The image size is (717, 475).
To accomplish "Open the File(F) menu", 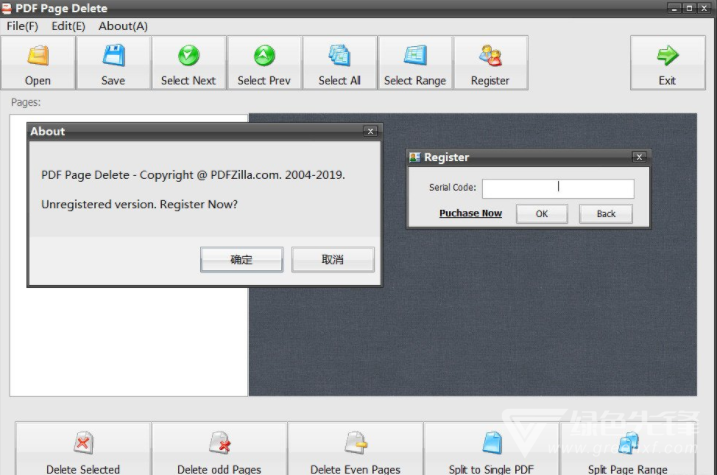I will tap(22, 26).
